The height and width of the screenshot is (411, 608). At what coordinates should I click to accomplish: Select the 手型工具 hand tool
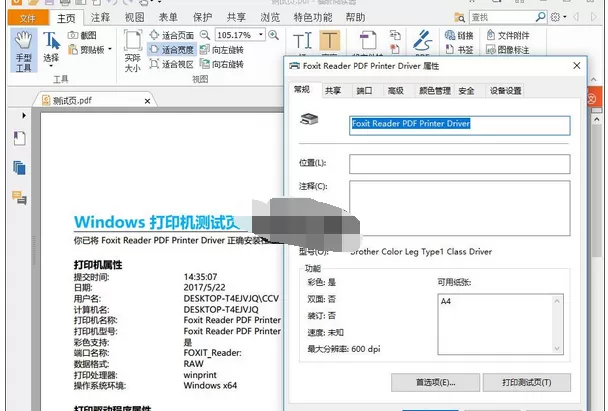point(24,51)
